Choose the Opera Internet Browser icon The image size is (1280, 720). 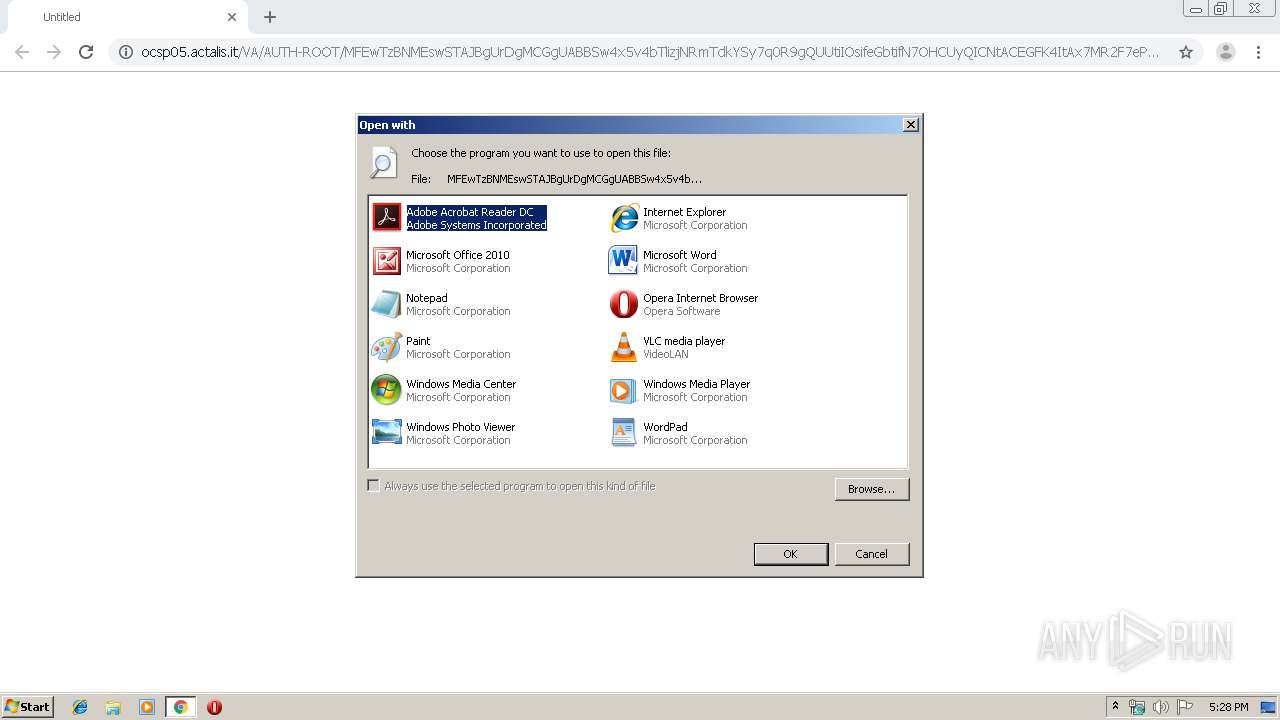pos(624,303)
